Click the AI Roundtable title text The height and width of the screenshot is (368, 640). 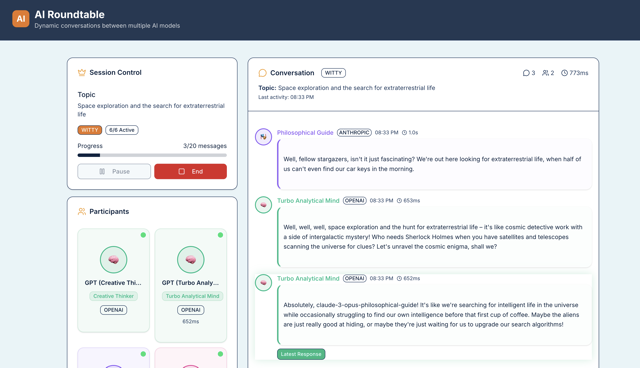(x=69, y=15)
